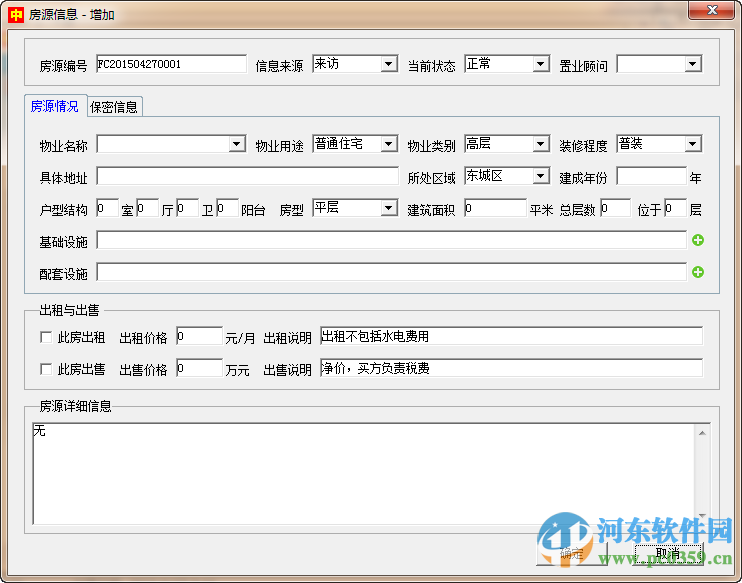Click the 房源编号 input field
Screen dimensions: 742x583
tap(171, 64)
